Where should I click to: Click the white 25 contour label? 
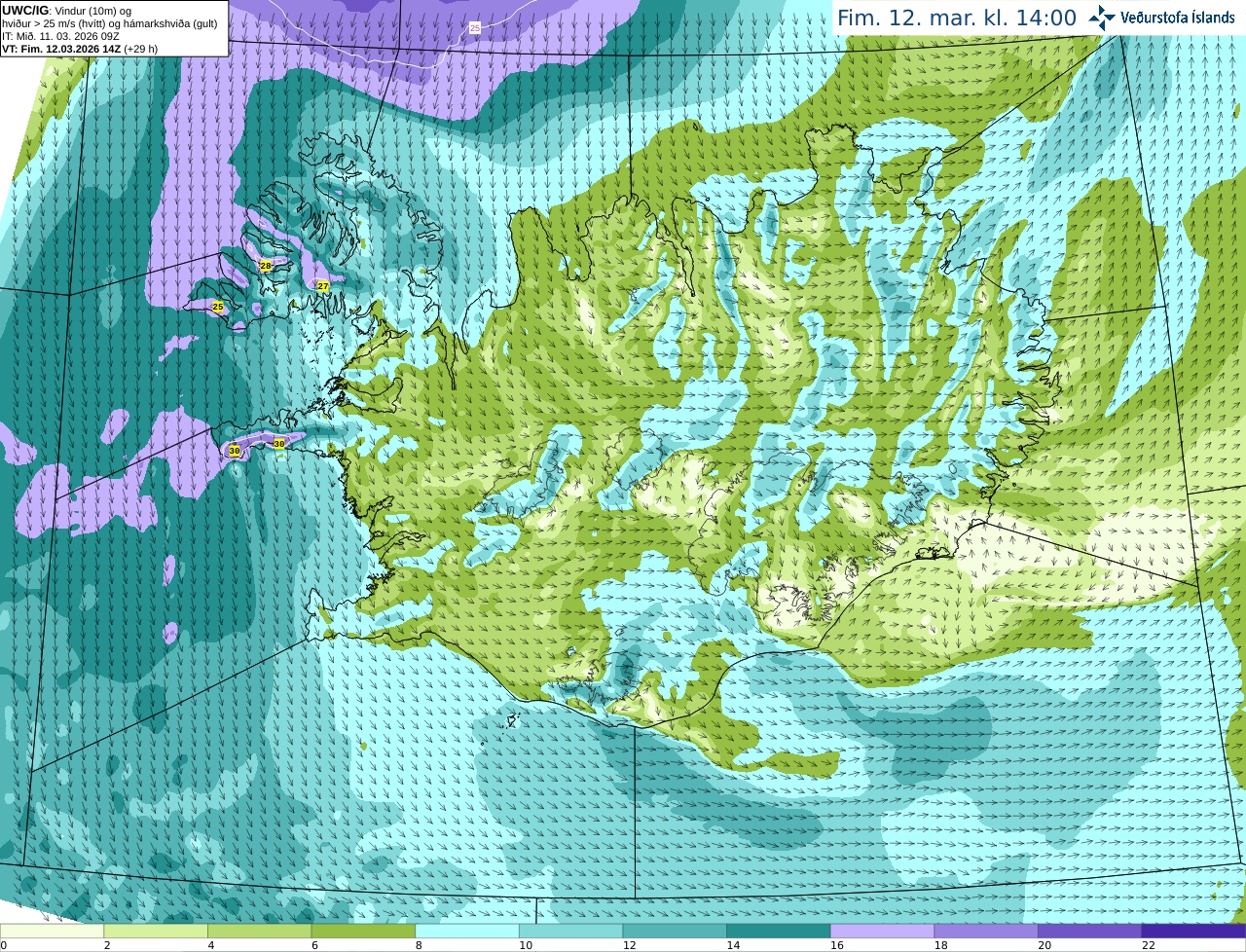pos(475,28)
